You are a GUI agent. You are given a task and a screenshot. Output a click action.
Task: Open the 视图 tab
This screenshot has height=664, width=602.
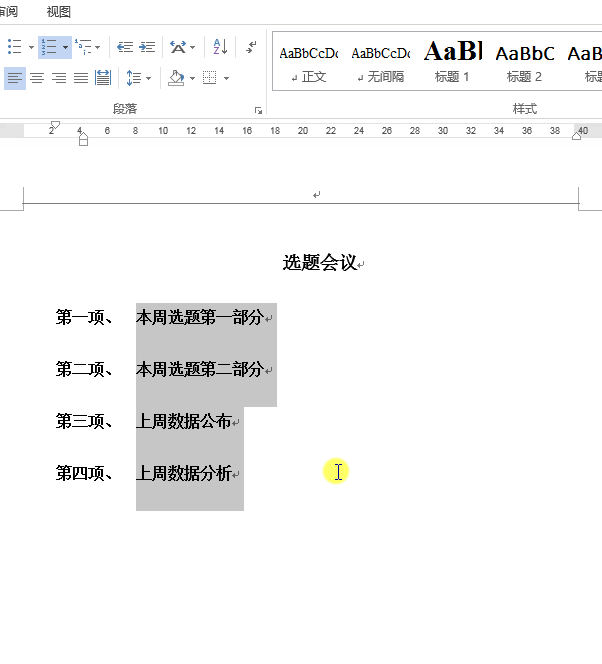click(58, 11)
